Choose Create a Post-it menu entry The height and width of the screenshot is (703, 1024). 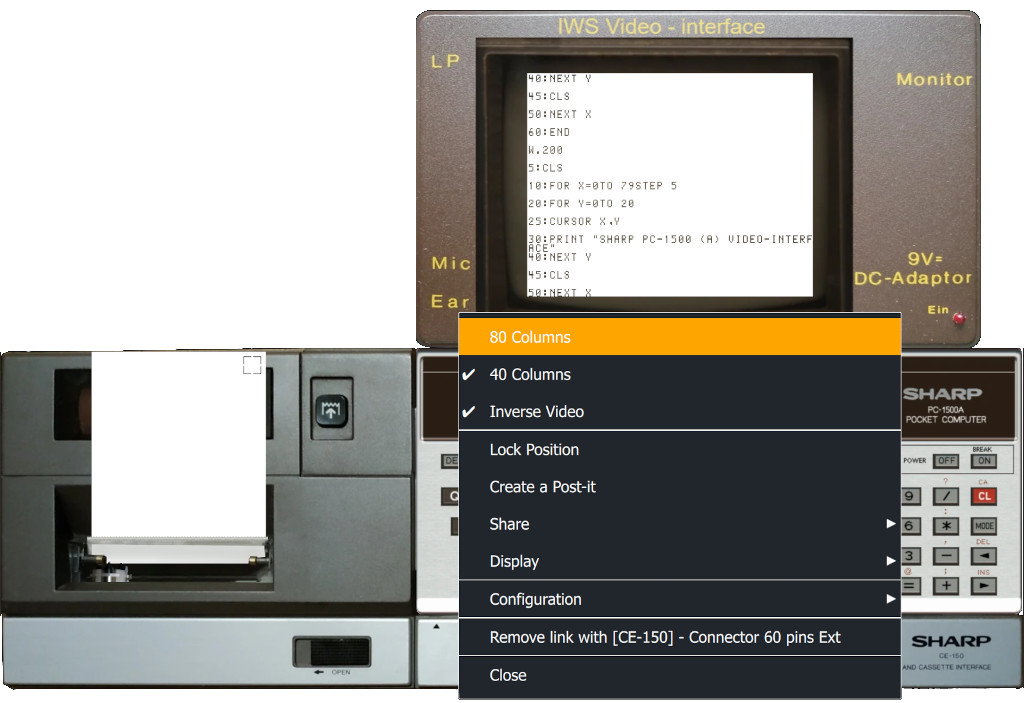point(542,487)
